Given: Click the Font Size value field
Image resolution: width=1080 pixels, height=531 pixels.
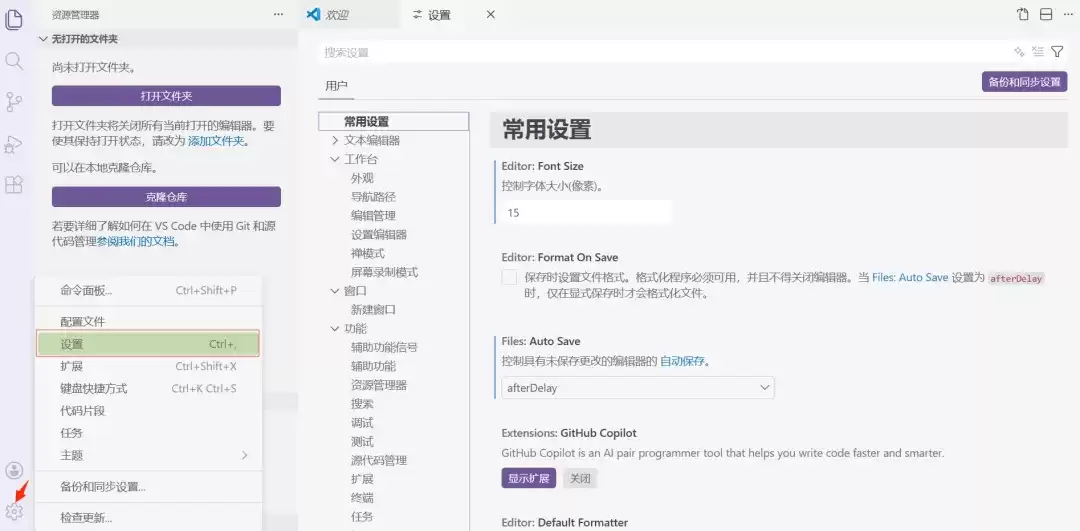Looking at the screenshot, I should (x=586, y=213).
